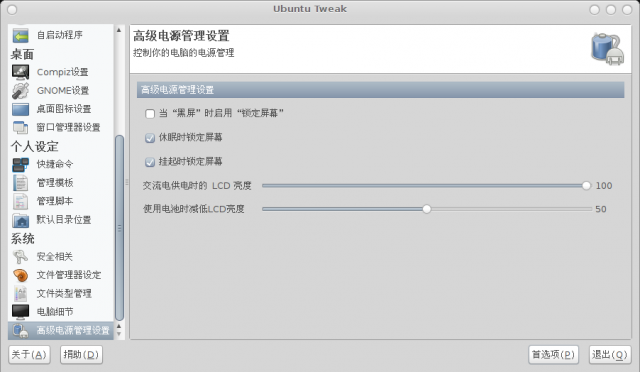Viewport: 640px width, 372px height.
Task: Adjust 交流电供电时的 LCD 亮度 slider
Action: [427, 186]
